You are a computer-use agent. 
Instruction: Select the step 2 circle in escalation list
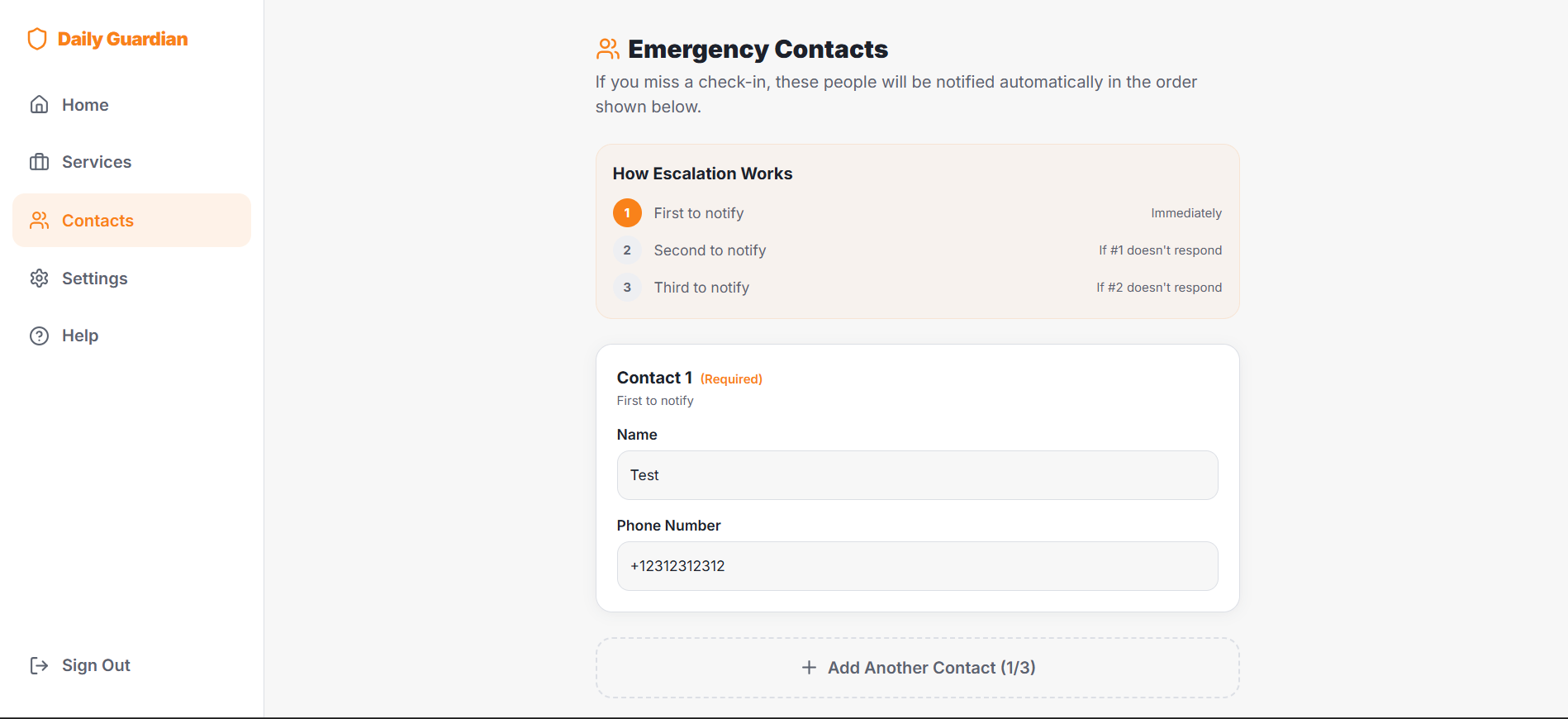tap(628, 250)
